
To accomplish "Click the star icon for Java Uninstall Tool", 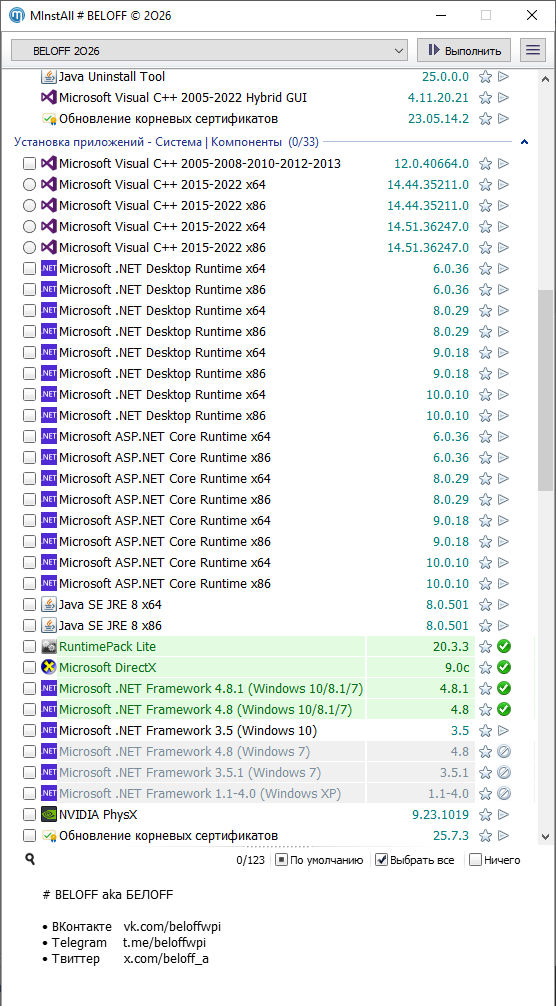I will [x=486, y=77].
